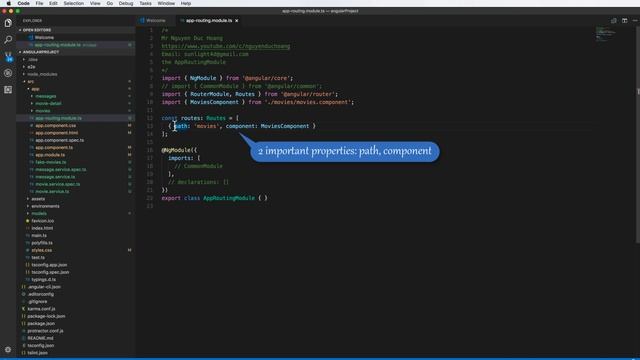Close the app-routing.module.ts editor tab
This screenshot has width=640, height=360.
(x=237, y=20)
